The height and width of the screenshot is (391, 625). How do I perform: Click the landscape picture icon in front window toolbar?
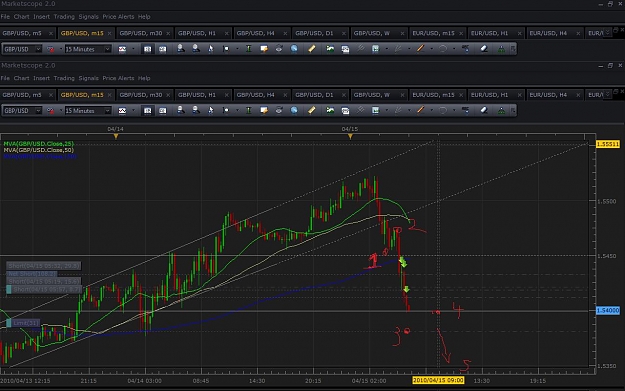click(x=330, y=110)
